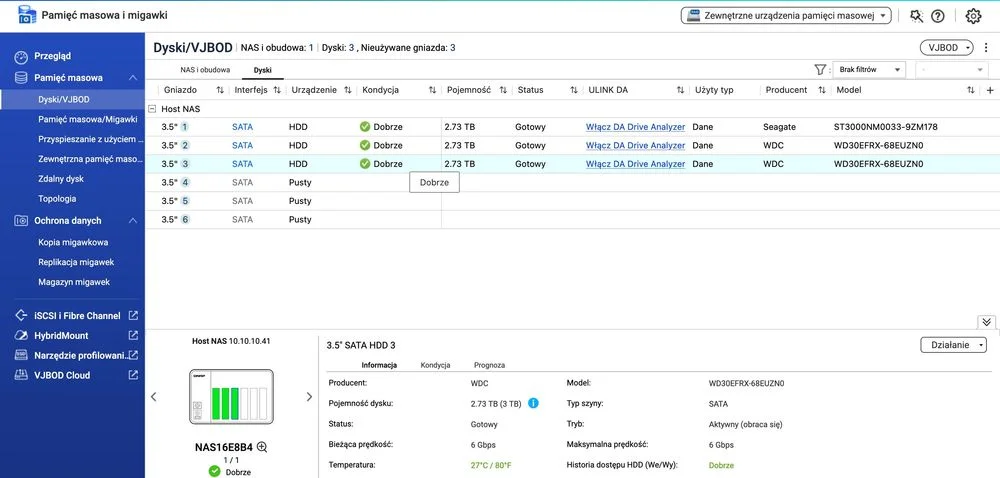Sort by Pojemność column arrows
Screen dimensions: 1000x478
pyautogui.click(x=503, y=91)
